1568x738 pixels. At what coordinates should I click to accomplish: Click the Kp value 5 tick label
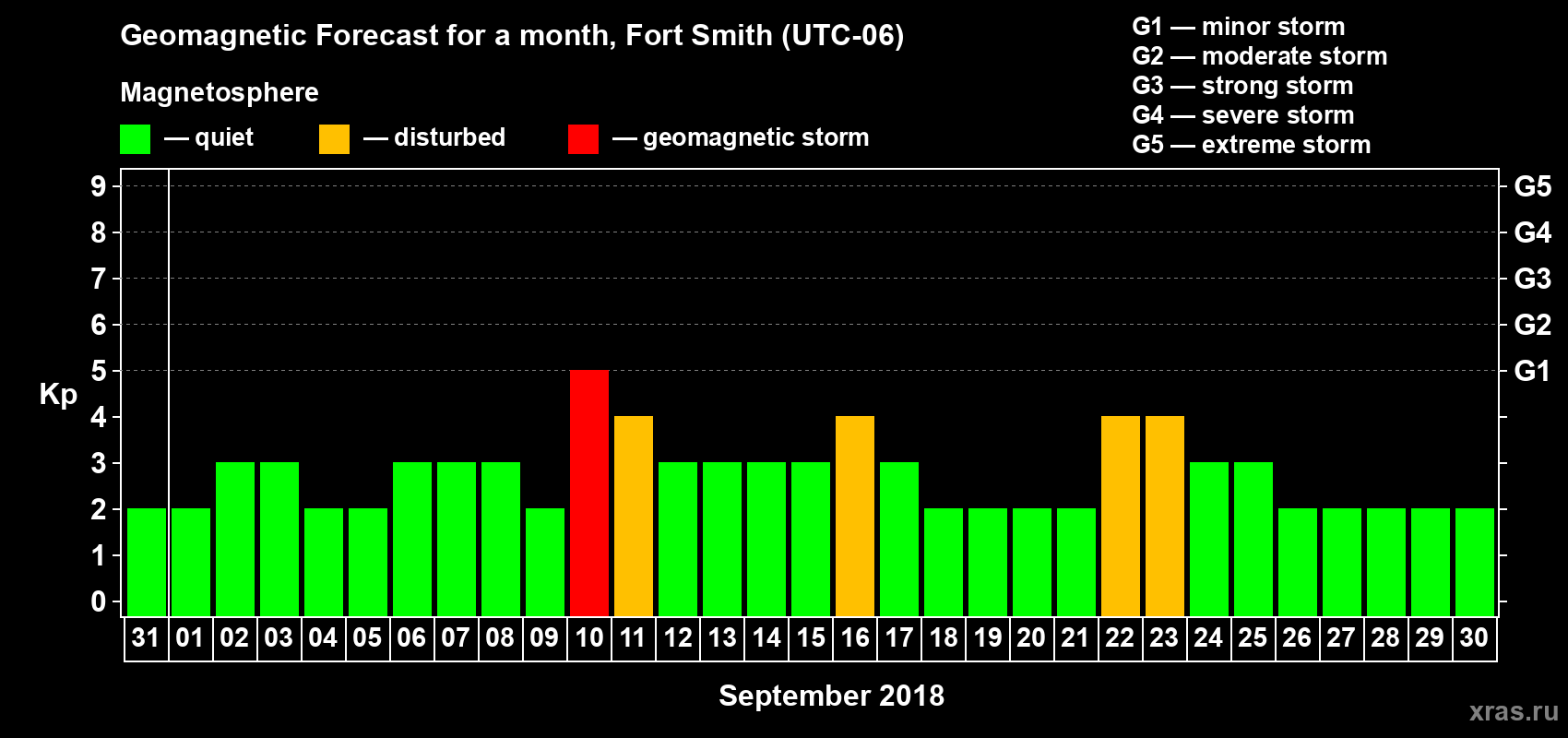pyautogui.click(x=99, y=371)
